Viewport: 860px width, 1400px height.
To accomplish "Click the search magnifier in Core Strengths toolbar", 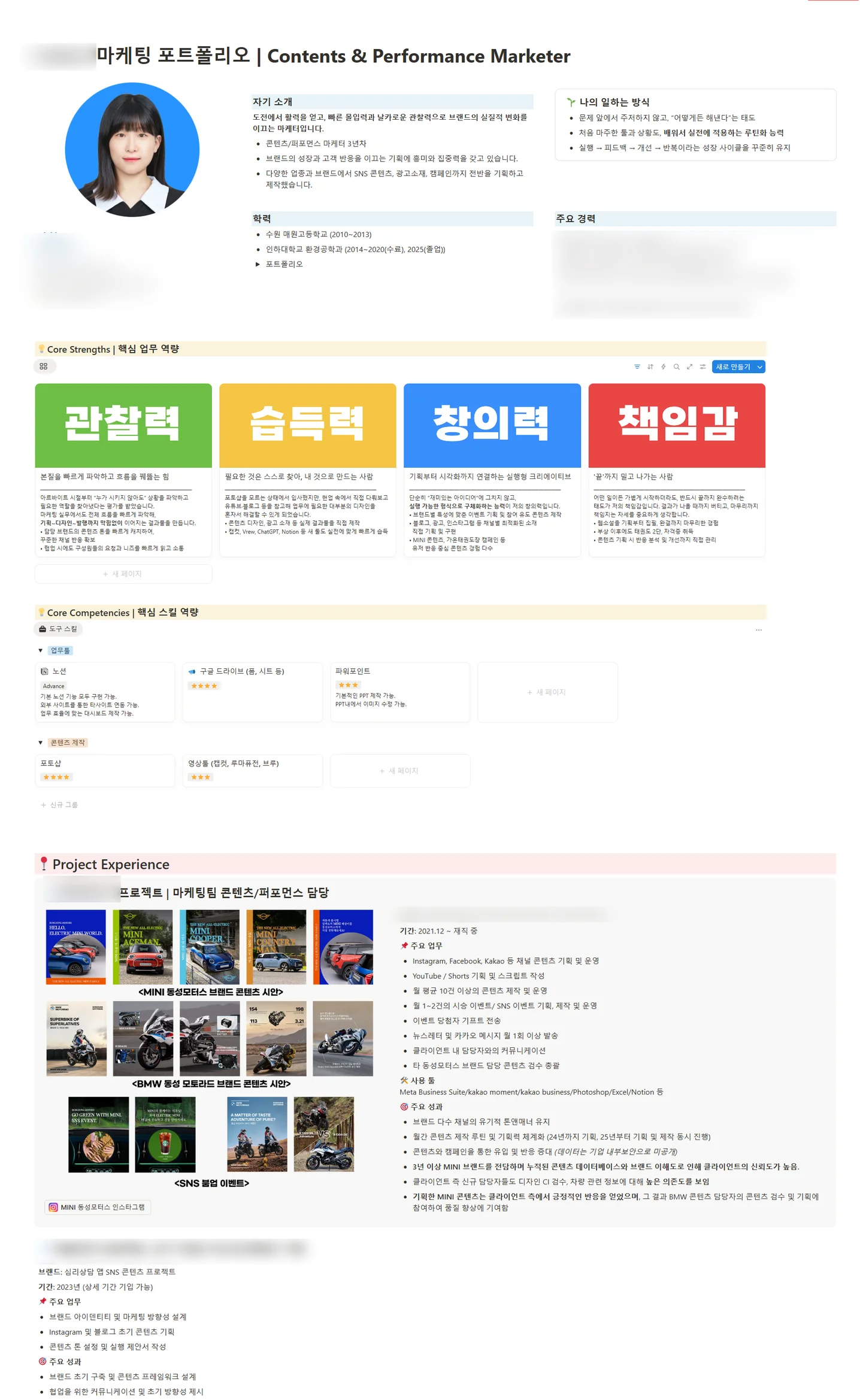I will (677, 367).
